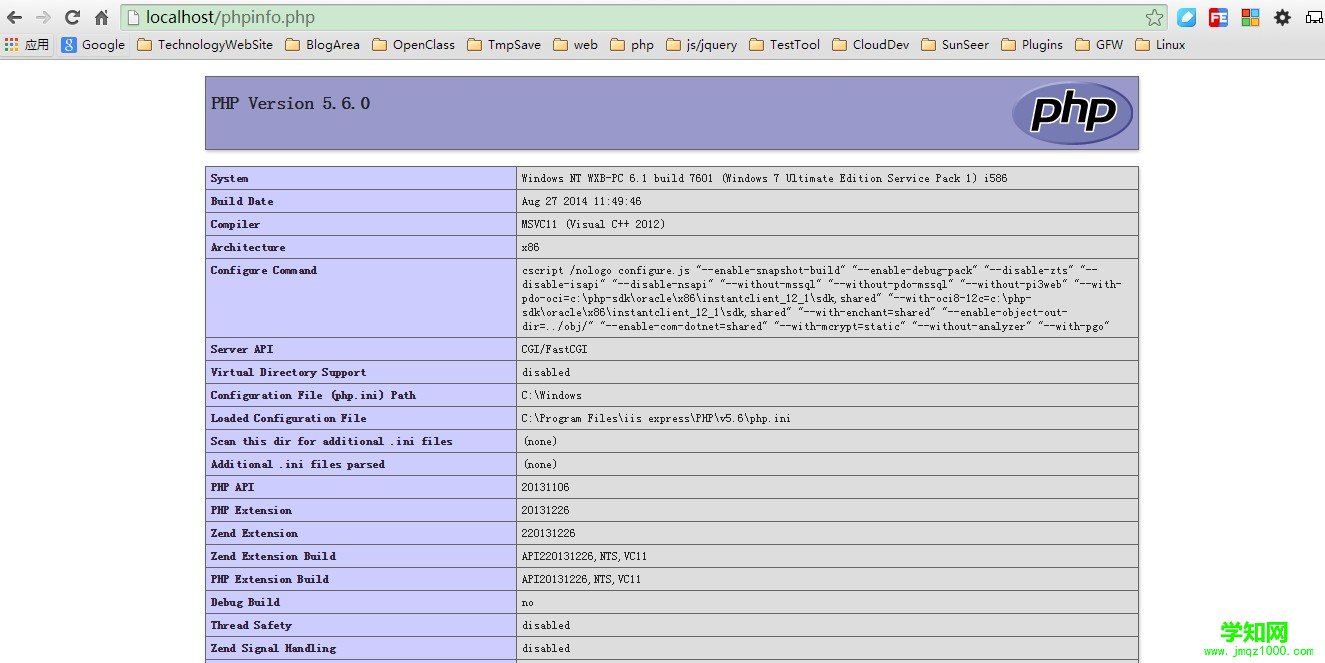Screen dimensions: 1325x663
Task: Click the browser forward arrow
Action: coord(43,17)
